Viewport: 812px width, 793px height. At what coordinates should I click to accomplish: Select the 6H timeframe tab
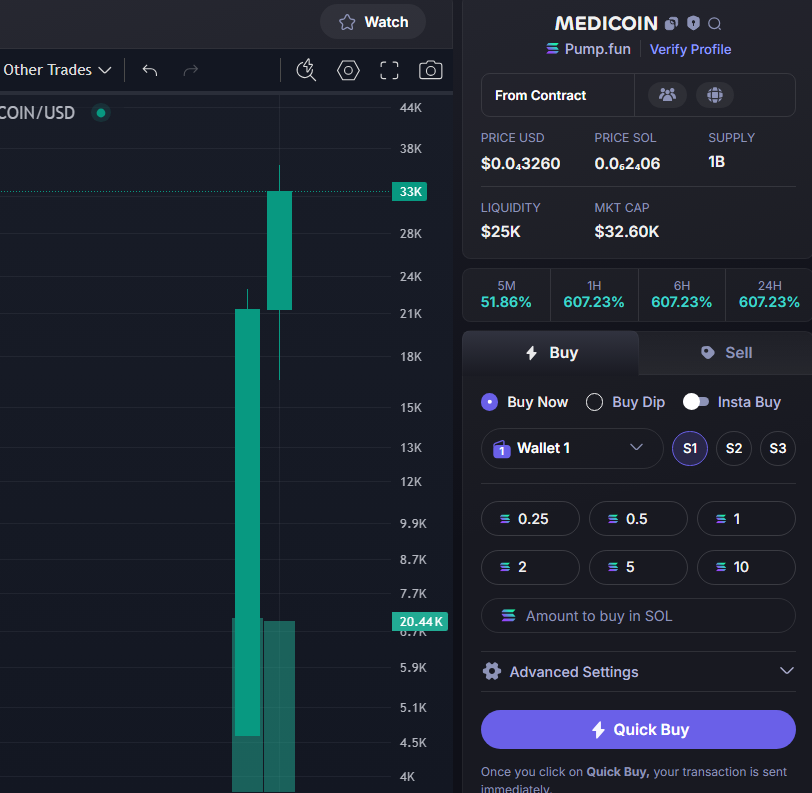click(682, 294)
